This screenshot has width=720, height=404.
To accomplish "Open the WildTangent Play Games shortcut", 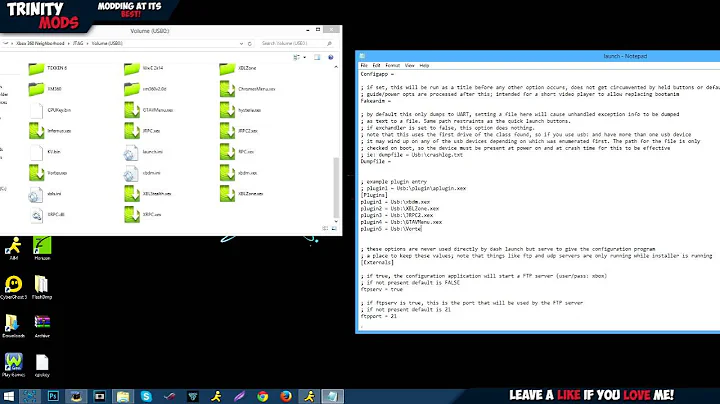I will click(13, 365).
